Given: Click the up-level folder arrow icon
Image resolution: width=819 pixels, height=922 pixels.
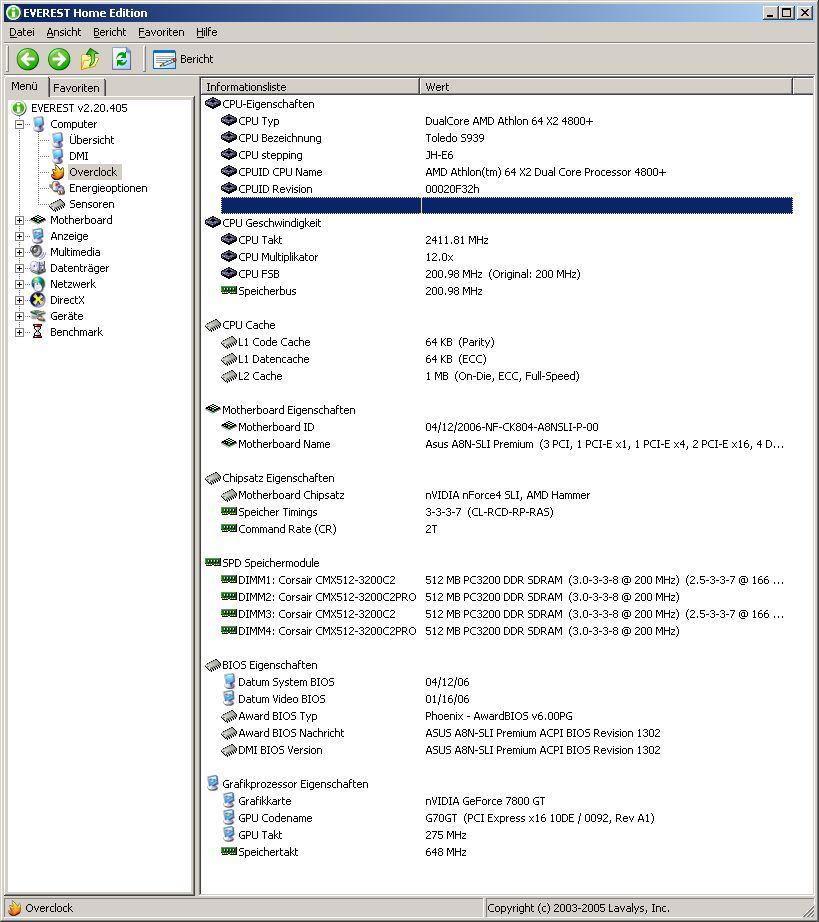Looking at the screenshot, I should click(x=90, y=59).
